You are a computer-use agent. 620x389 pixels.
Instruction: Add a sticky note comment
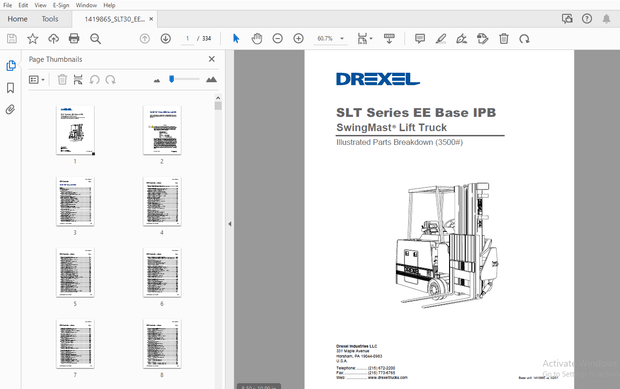[420, 38]
